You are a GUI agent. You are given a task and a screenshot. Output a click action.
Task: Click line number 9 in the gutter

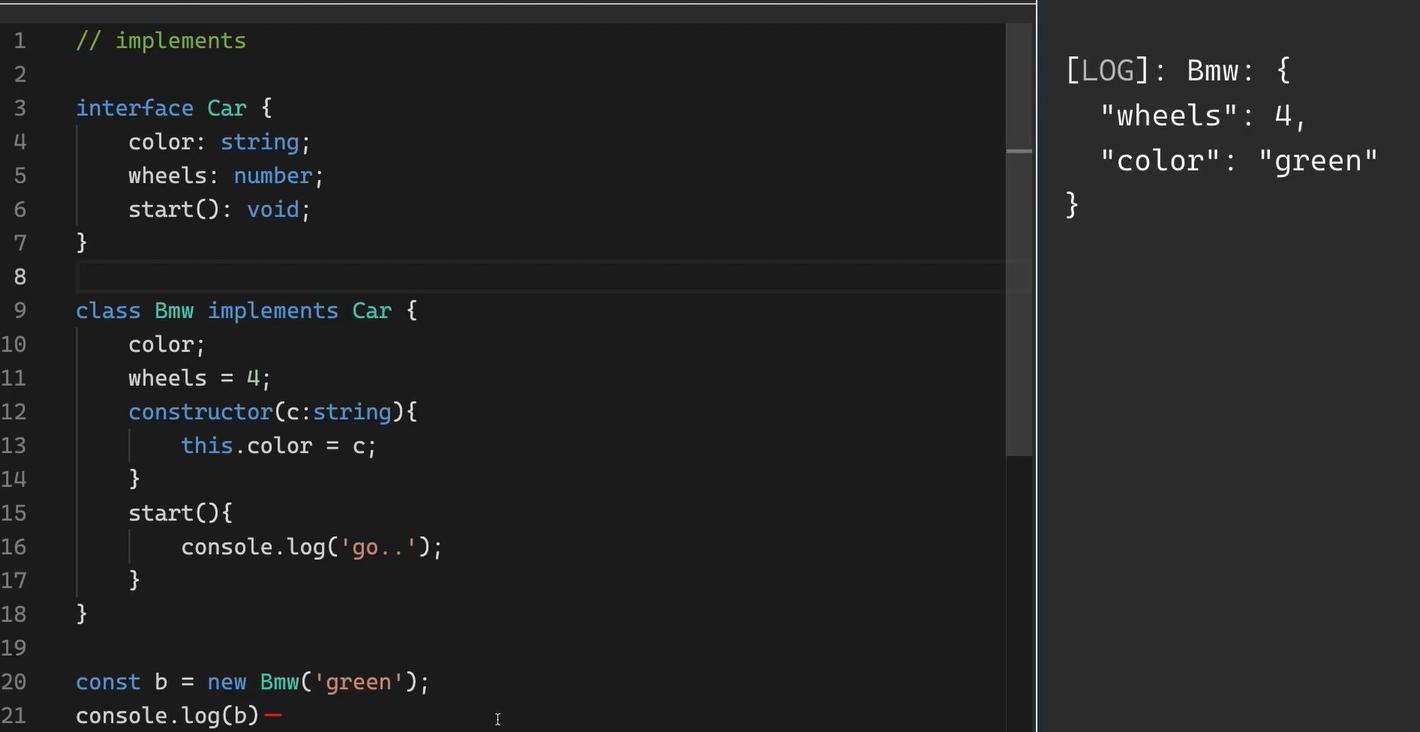point(20,311)
